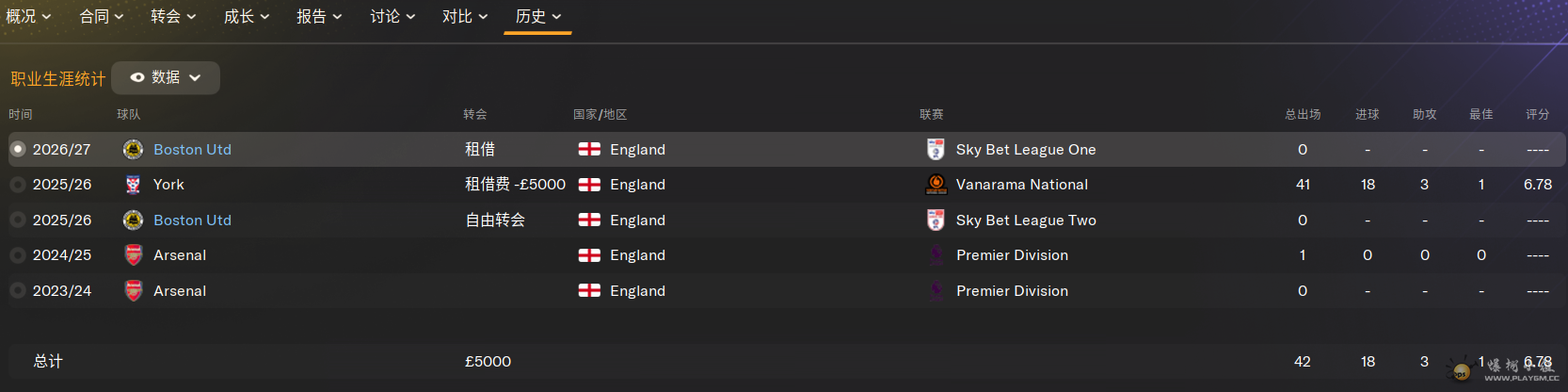
Task: Select the 2026/27 season radio button
Action: click(x=17, y=149)
